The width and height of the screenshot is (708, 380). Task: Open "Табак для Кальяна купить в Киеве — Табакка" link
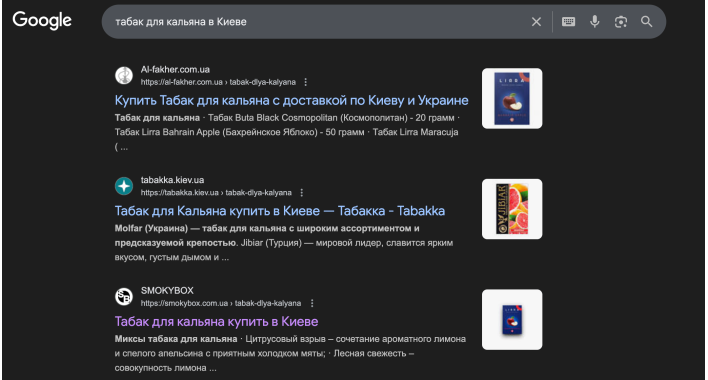click(279, 211)
